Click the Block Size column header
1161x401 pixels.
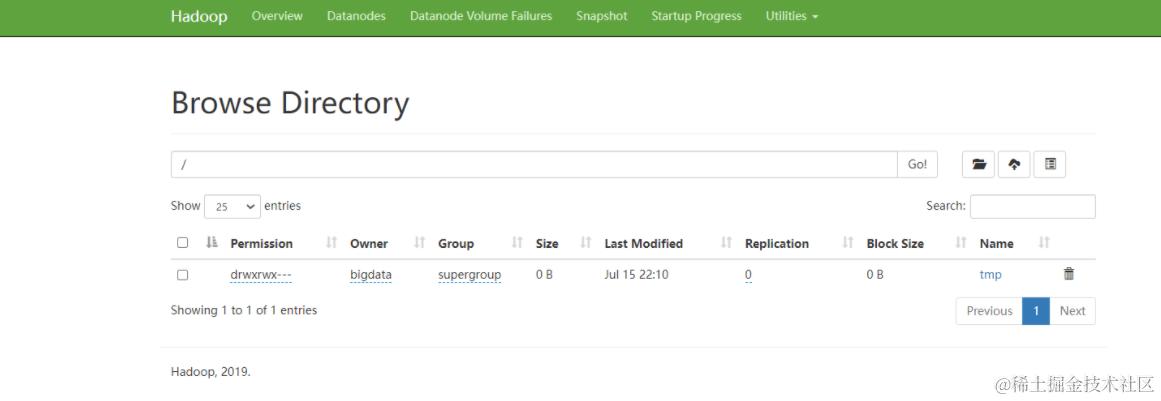coord(895,243)
